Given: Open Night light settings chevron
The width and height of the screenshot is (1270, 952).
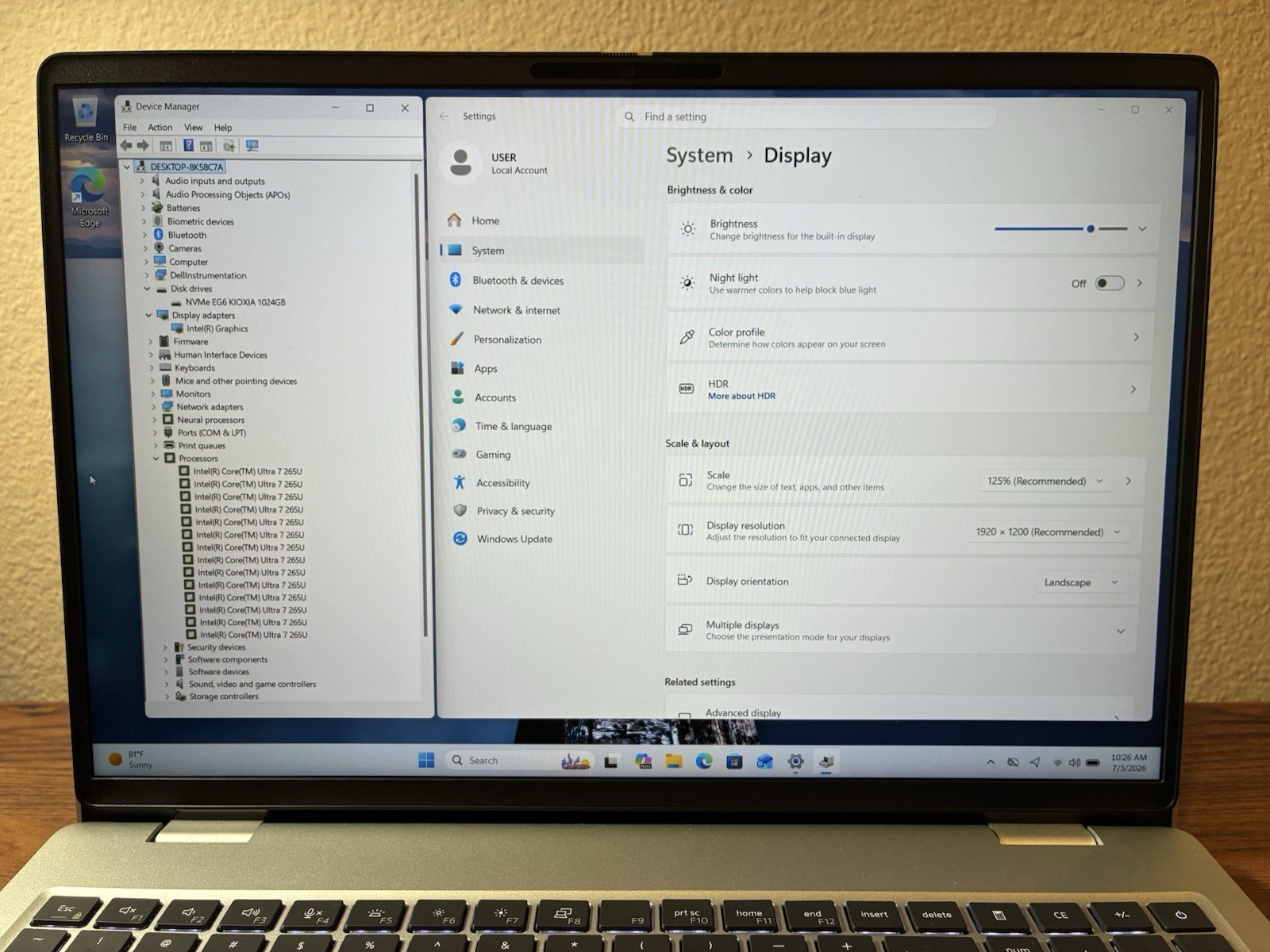Looking at the screenshot, I should point(1140,283).
